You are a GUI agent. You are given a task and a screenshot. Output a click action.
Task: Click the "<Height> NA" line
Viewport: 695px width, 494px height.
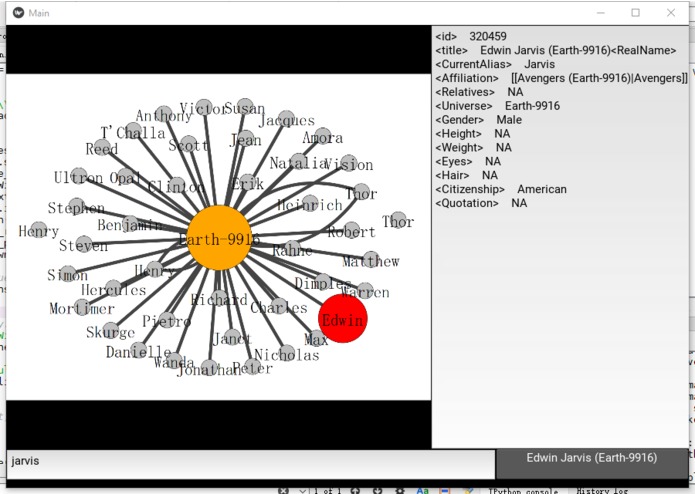pos(472,133)
